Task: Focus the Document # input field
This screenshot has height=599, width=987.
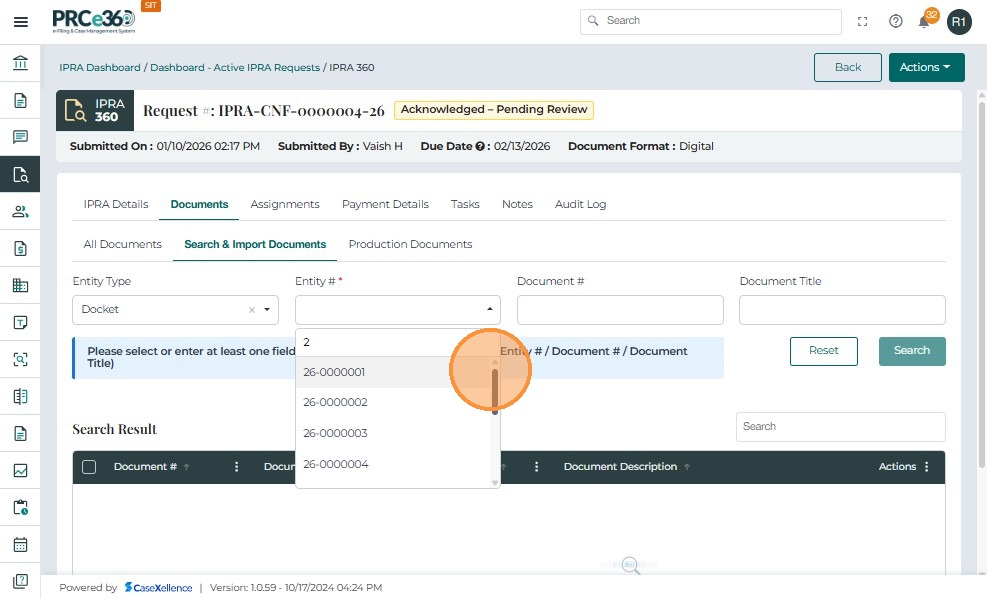Action: (620, 310)
